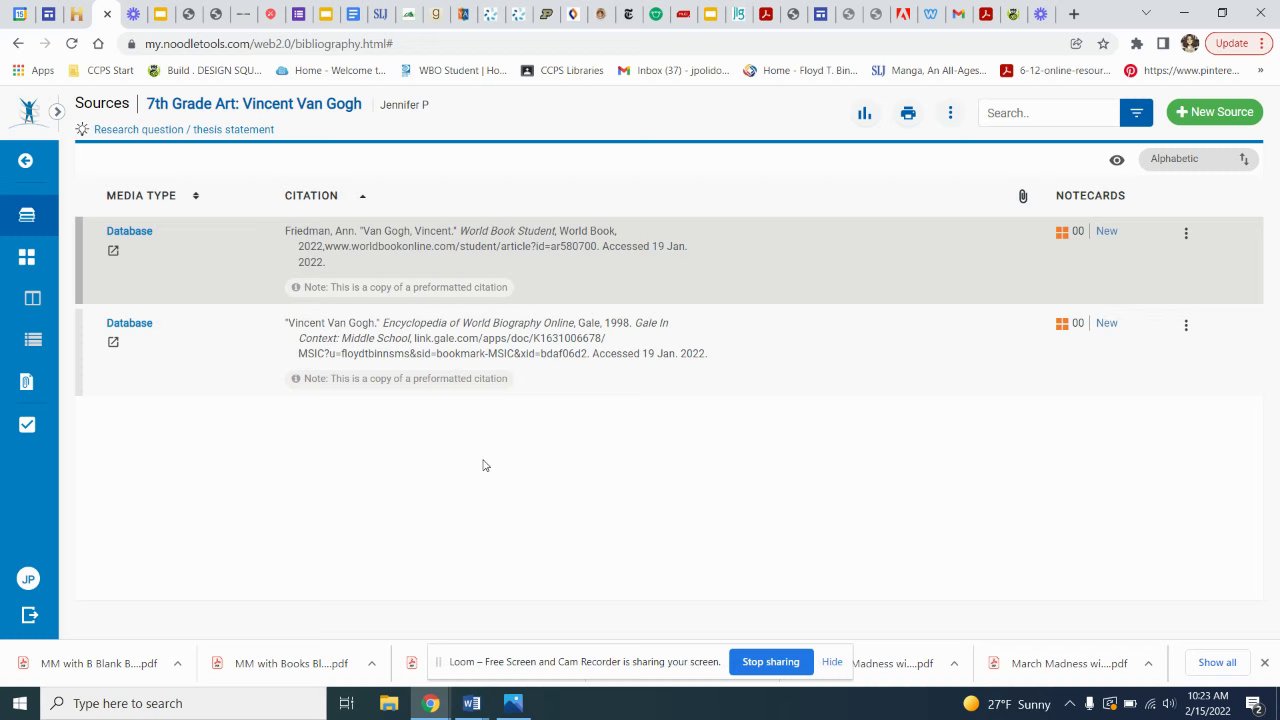1280x720 pixels.
Task: Click the taskbar search box
Action: (184, 703)
